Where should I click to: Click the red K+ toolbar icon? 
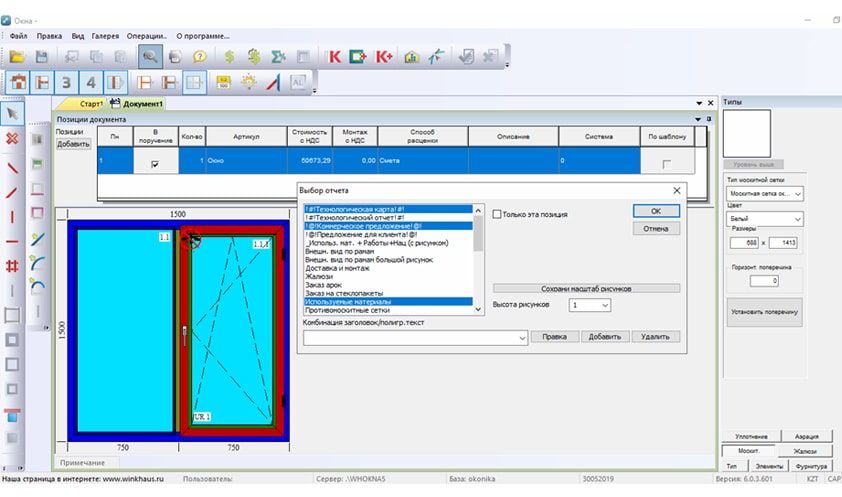(x=383, y=57)
